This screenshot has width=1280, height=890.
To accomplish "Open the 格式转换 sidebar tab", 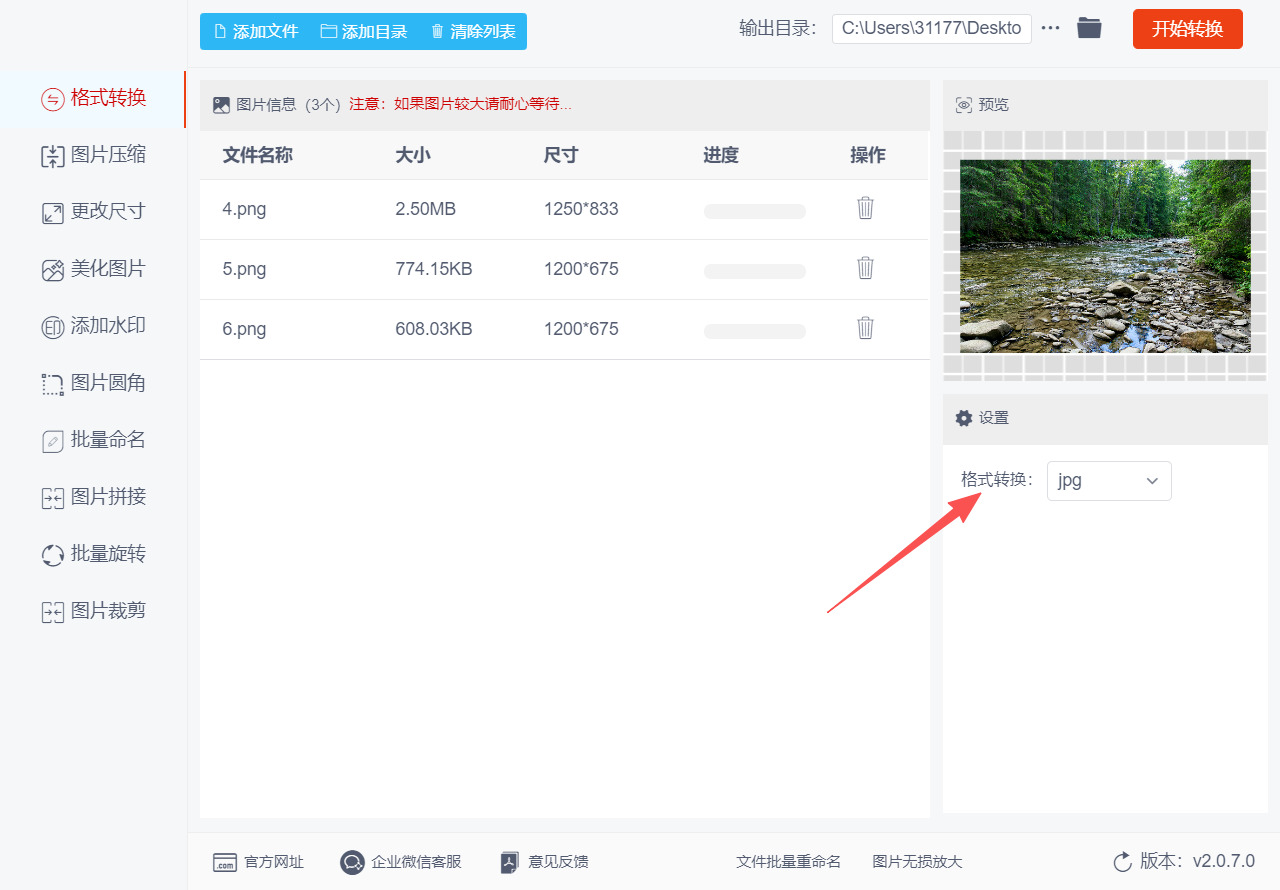I will [x=93, y=98].
